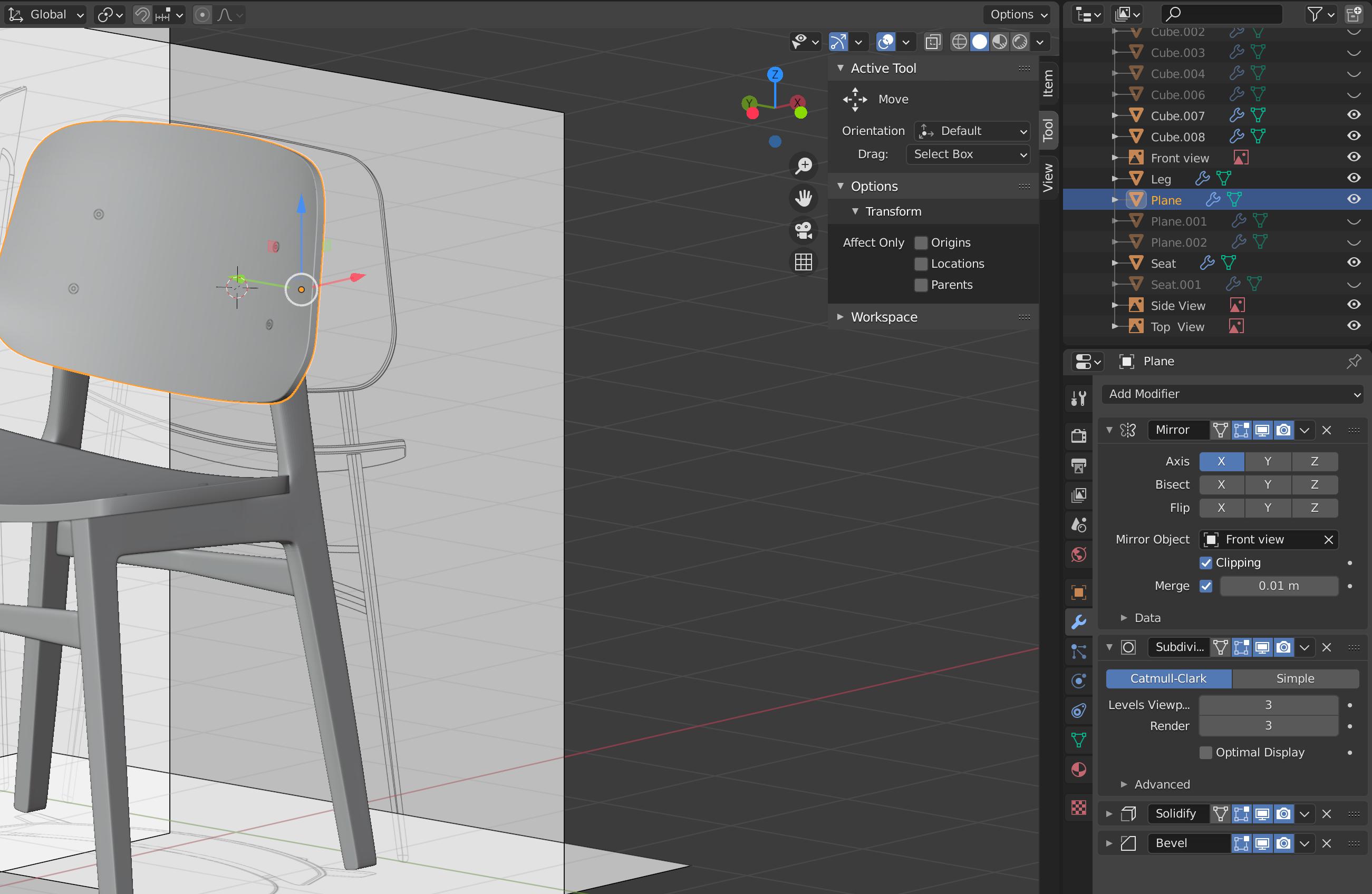Open the Render Properties camera tab
The height and width of the screenshot is (894, 1372).
1078,436
